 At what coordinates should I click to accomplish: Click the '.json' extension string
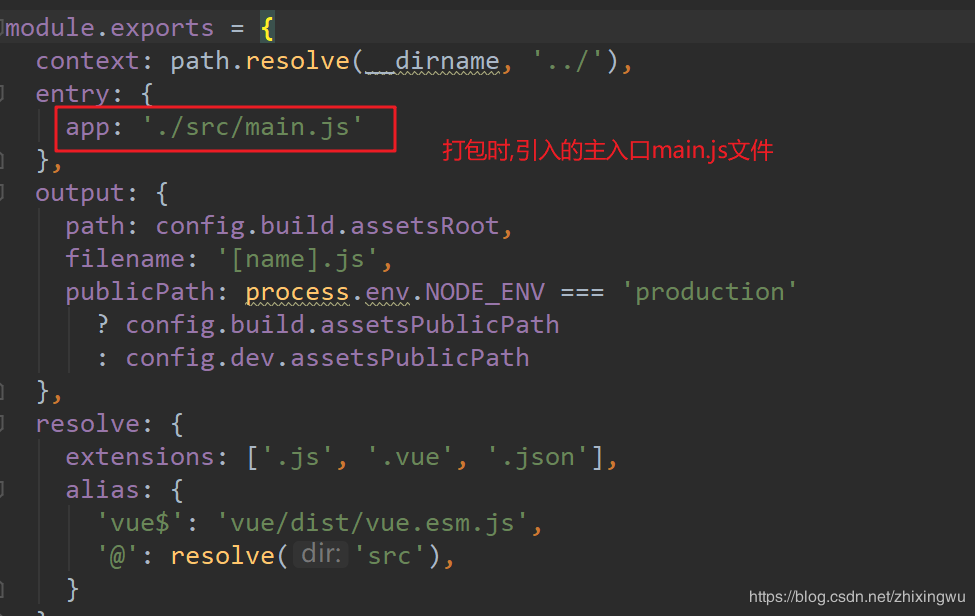pyautogui.click(x=537, y=457)
